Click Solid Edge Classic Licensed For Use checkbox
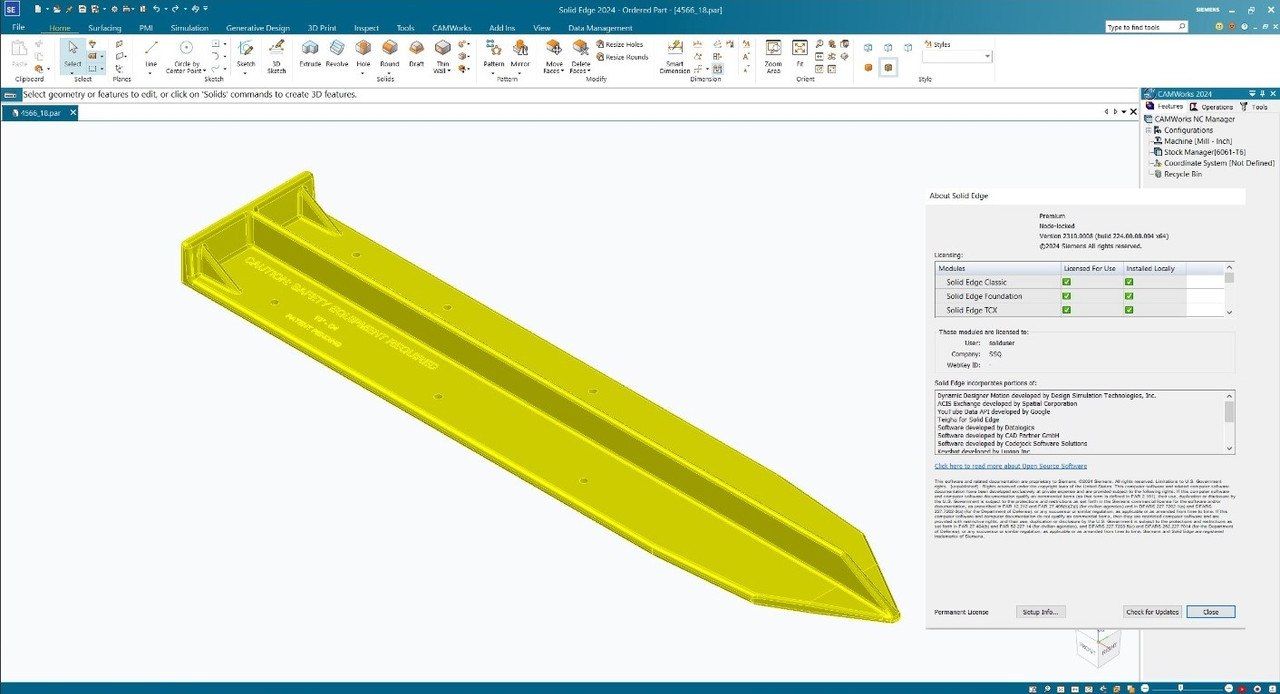 tap(1066, 282)
